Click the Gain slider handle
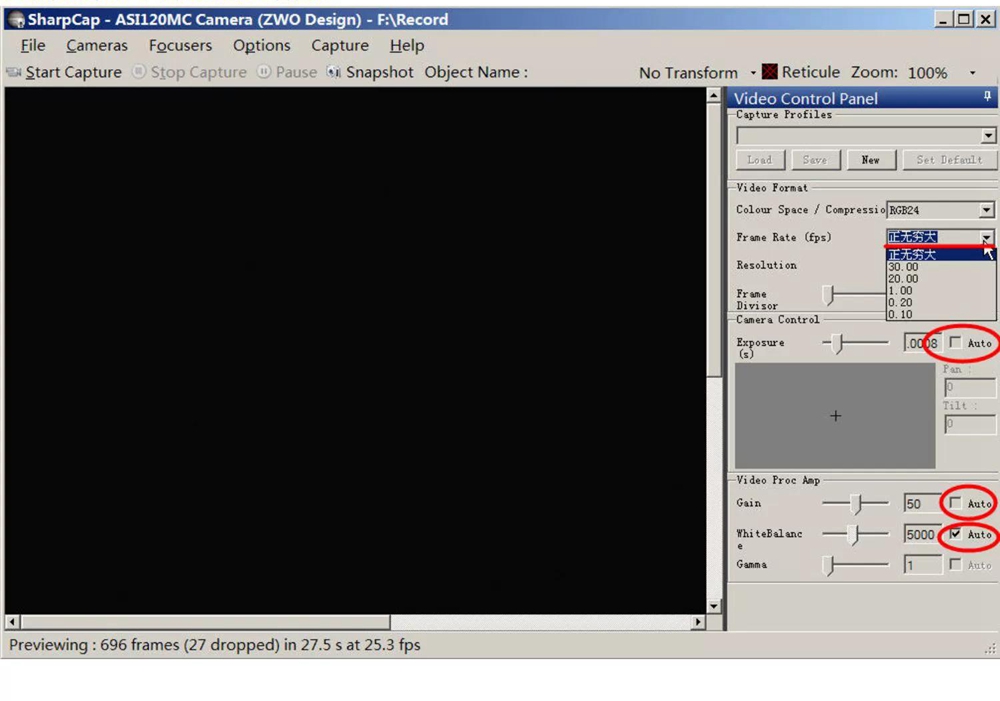 [856, 504]
